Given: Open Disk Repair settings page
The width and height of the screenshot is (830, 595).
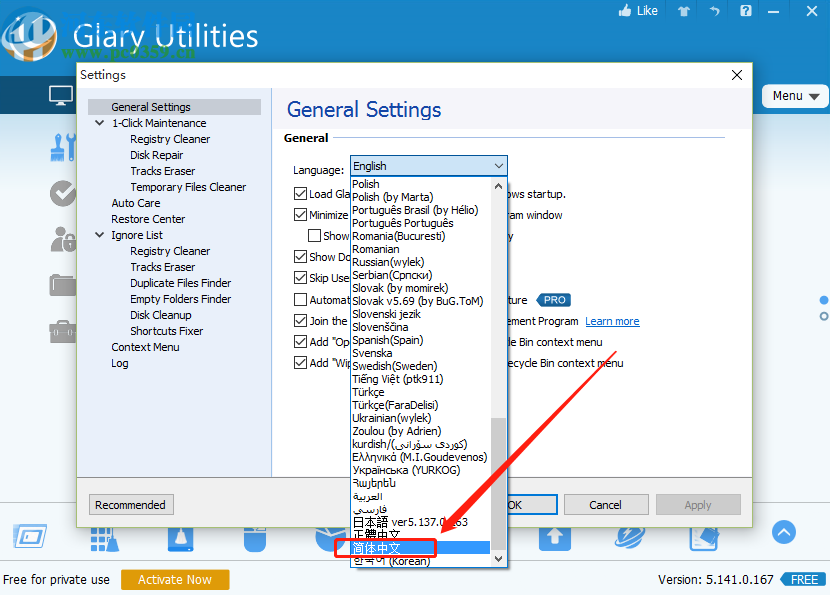Looking at the screenshot, I should click(x=157, y=155).
